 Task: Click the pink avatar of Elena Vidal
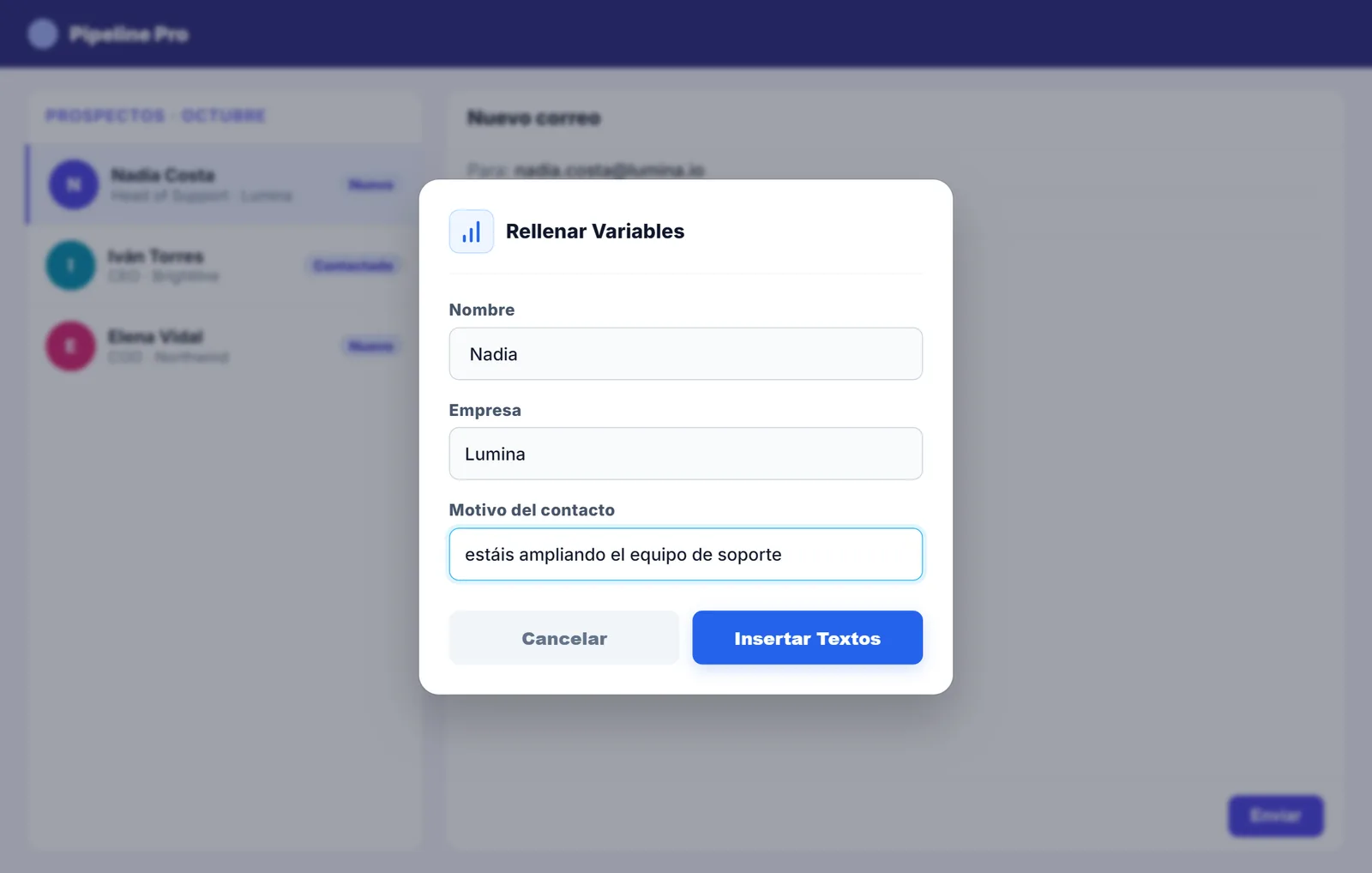[x=70, y=346]
